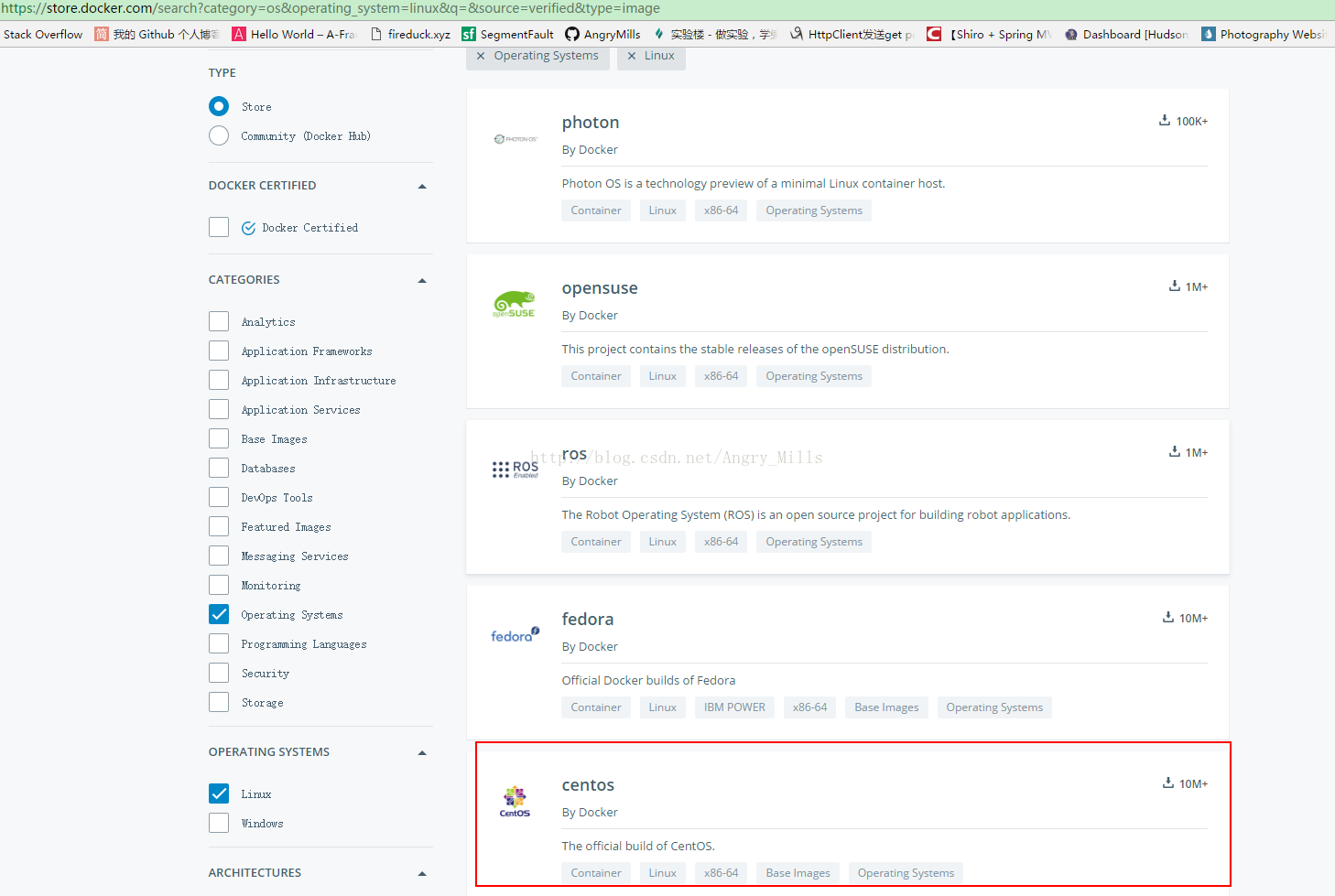
Task: Open the Hello World A-Frame bookmark
Action: point(294,34)
